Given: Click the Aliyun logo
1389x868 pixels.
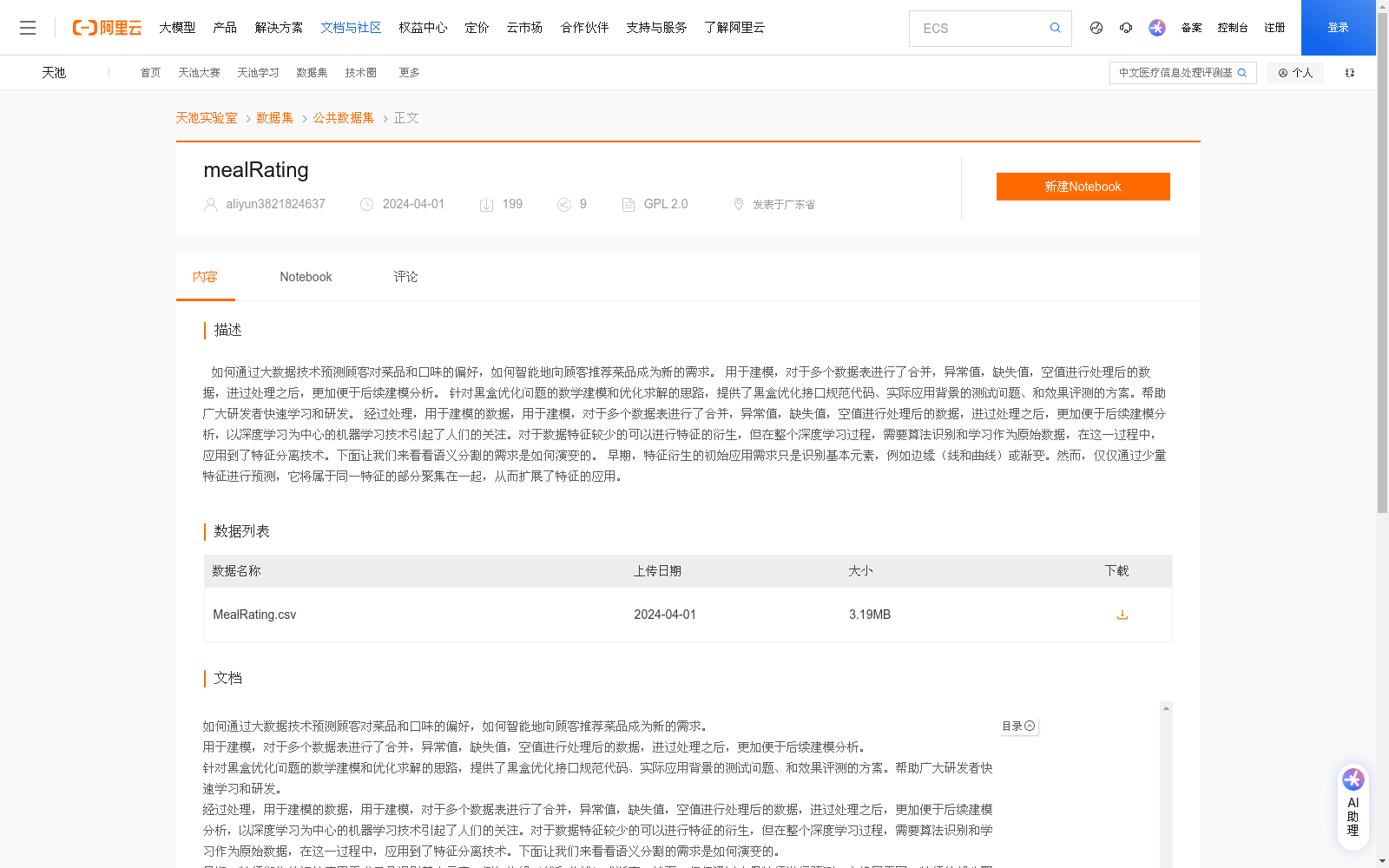Looking at the screenshot, I should click(x=106, y=27).
